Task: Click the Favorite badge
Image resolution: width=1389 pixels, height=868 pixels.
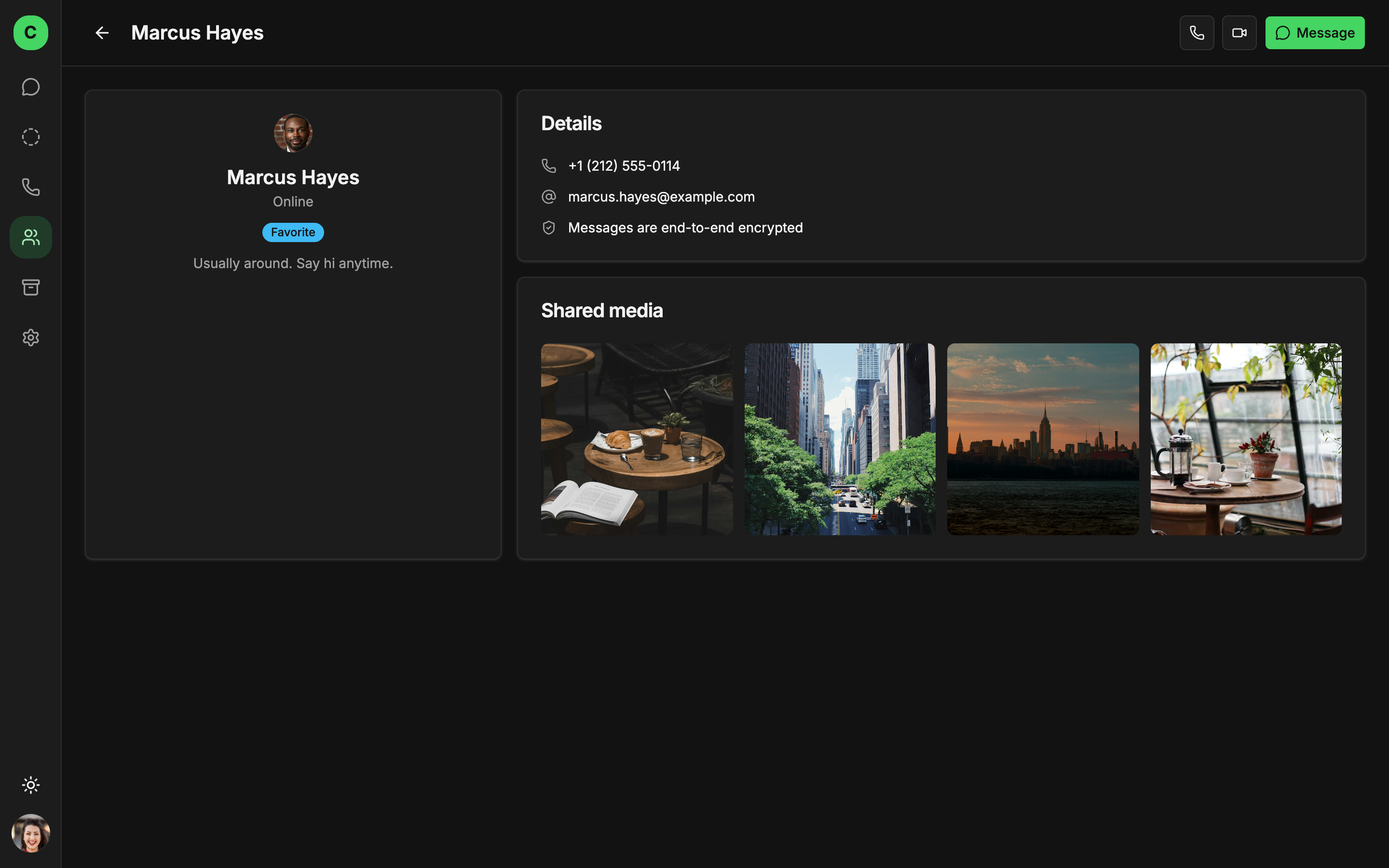Action: (293, 232)
